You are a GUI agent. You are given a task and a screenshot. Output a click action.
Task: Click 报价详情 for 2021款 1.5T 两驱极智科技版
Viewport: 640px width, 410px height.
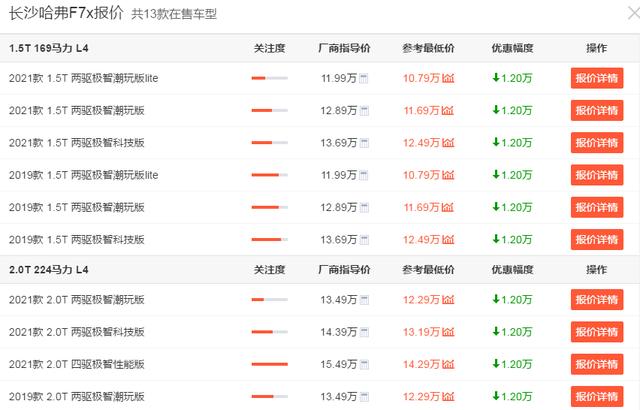597,143
